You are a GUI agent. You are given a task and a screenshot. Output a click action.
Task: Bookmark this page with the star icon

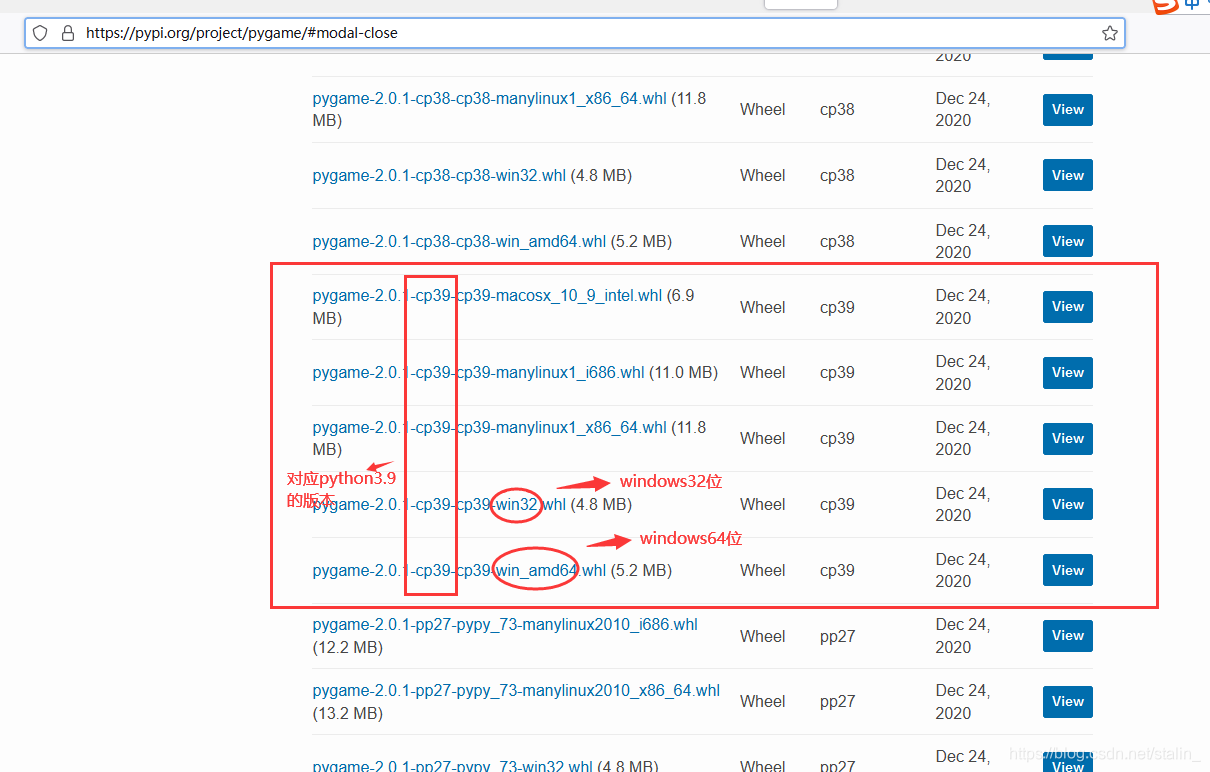click(1109, 33)
